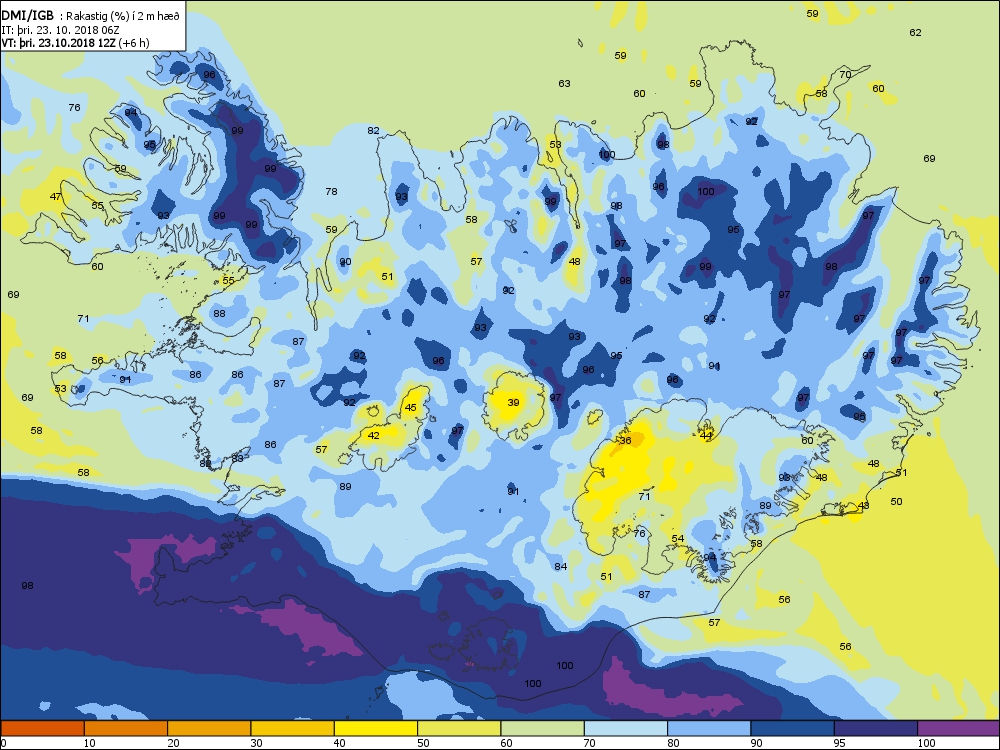Click the map value '62' in the northeast sea
The height and width of the screenshot is (750, 1000).
pos(915,33)
